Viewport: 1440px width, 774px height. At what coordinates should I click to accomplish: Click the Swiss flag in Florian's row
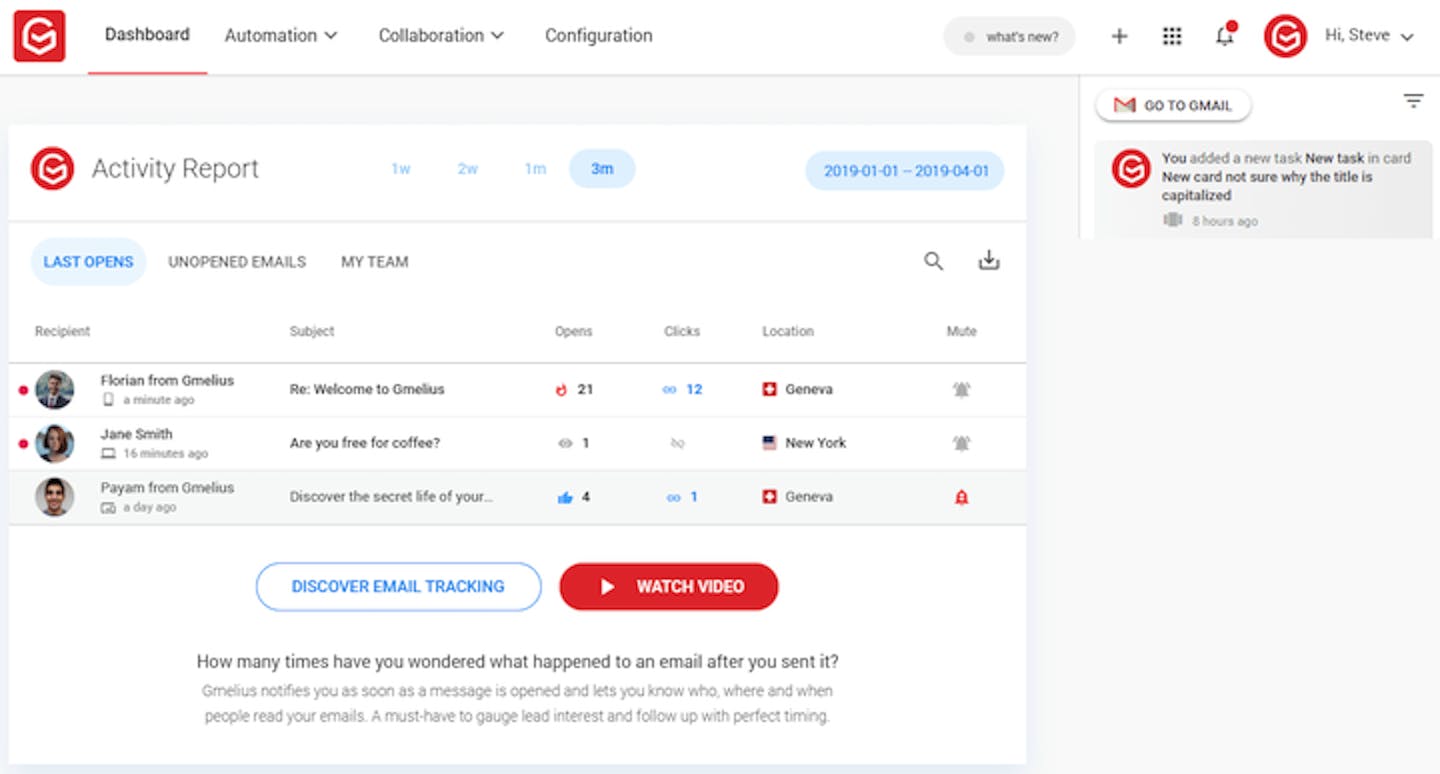[769, 390]
